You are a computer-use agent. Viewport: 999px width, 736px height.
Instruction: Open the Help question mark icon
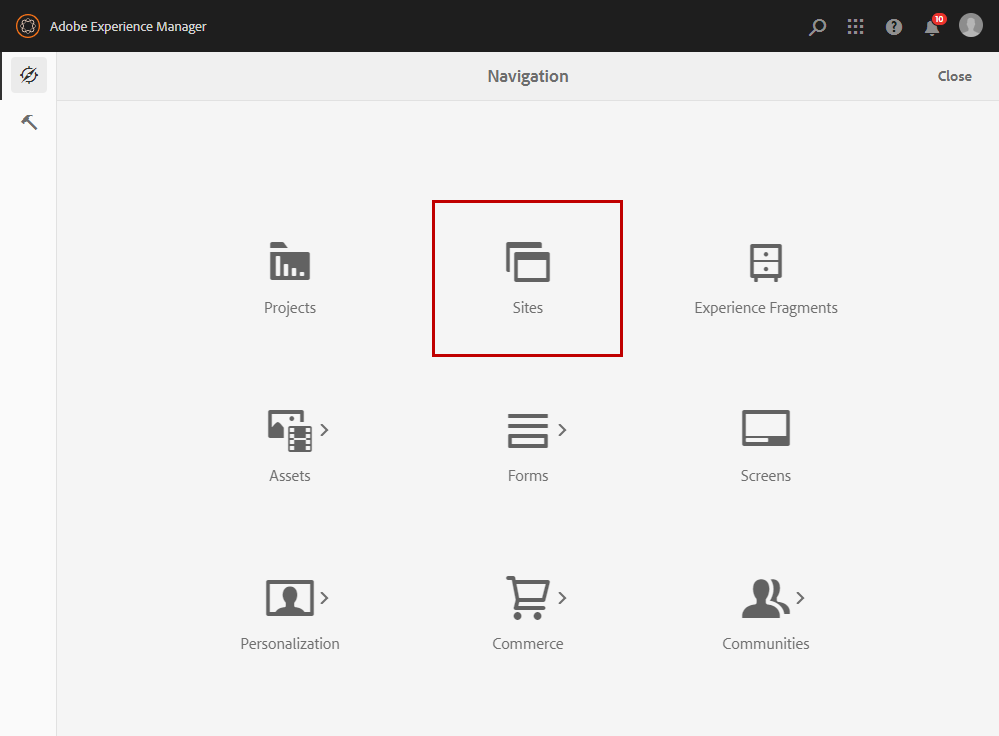click(893, 27)
